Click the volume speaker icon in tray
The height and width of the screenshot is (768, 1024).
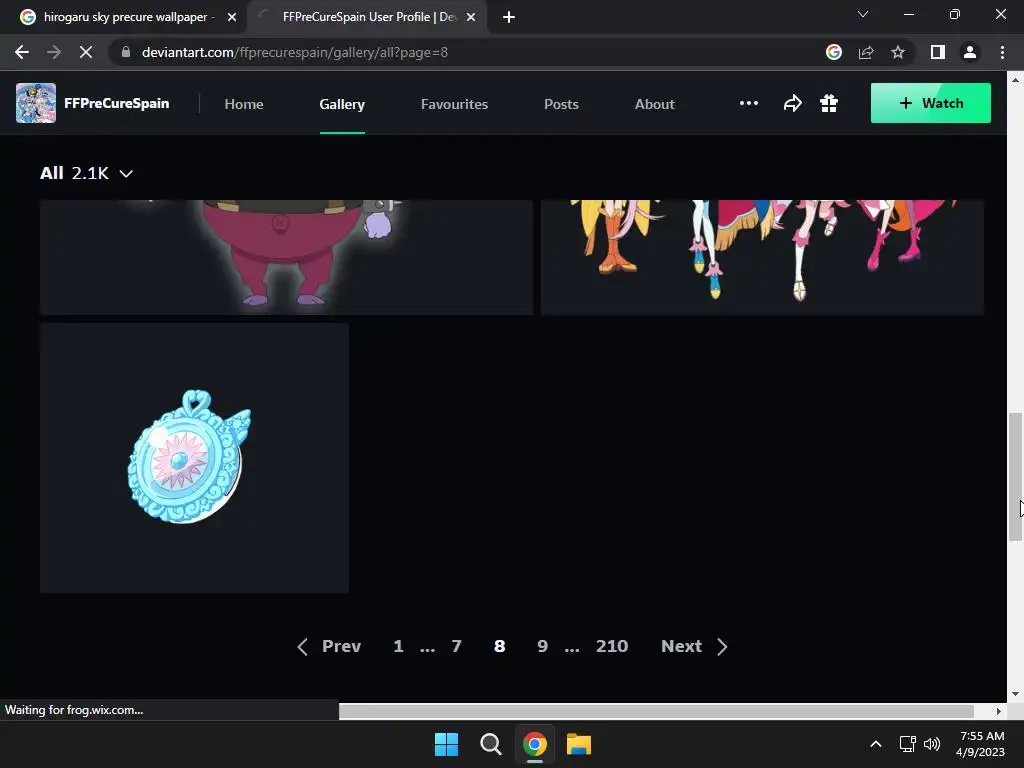pos(932,744)
